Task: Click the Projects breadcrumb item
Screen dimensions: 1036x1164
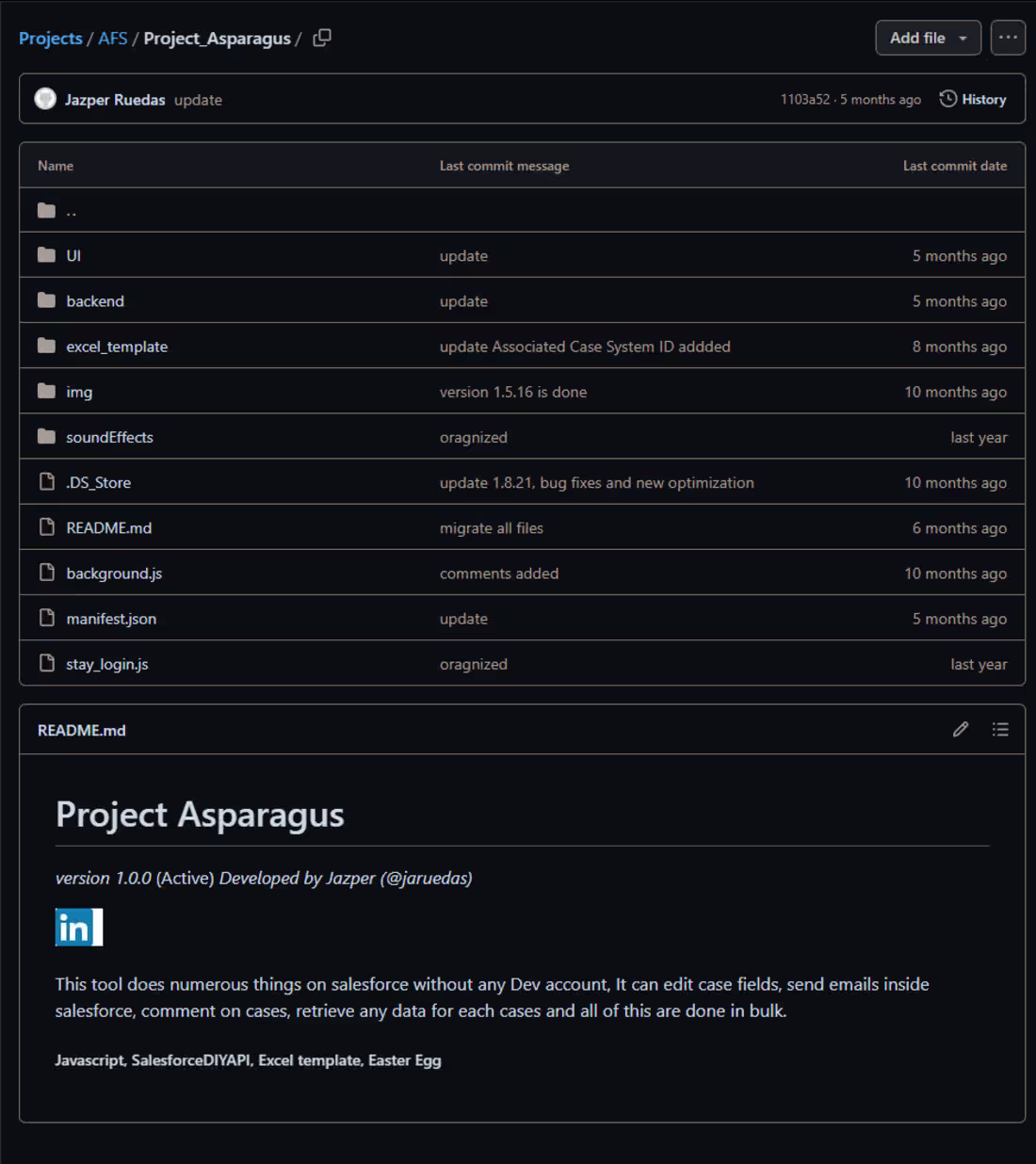Action: [50, 38]
